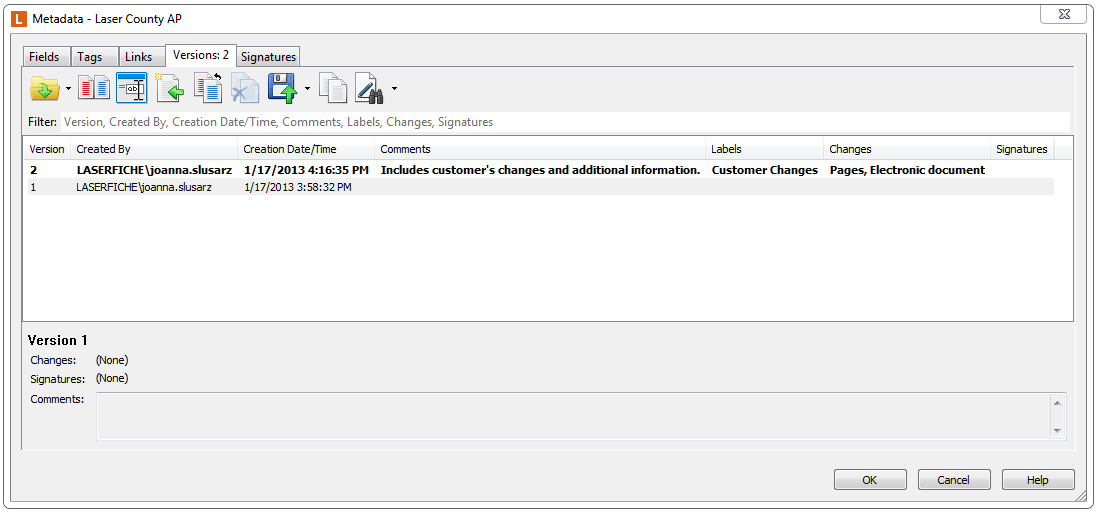
Task: Click the open version folder icon
Action: point(45,89)
